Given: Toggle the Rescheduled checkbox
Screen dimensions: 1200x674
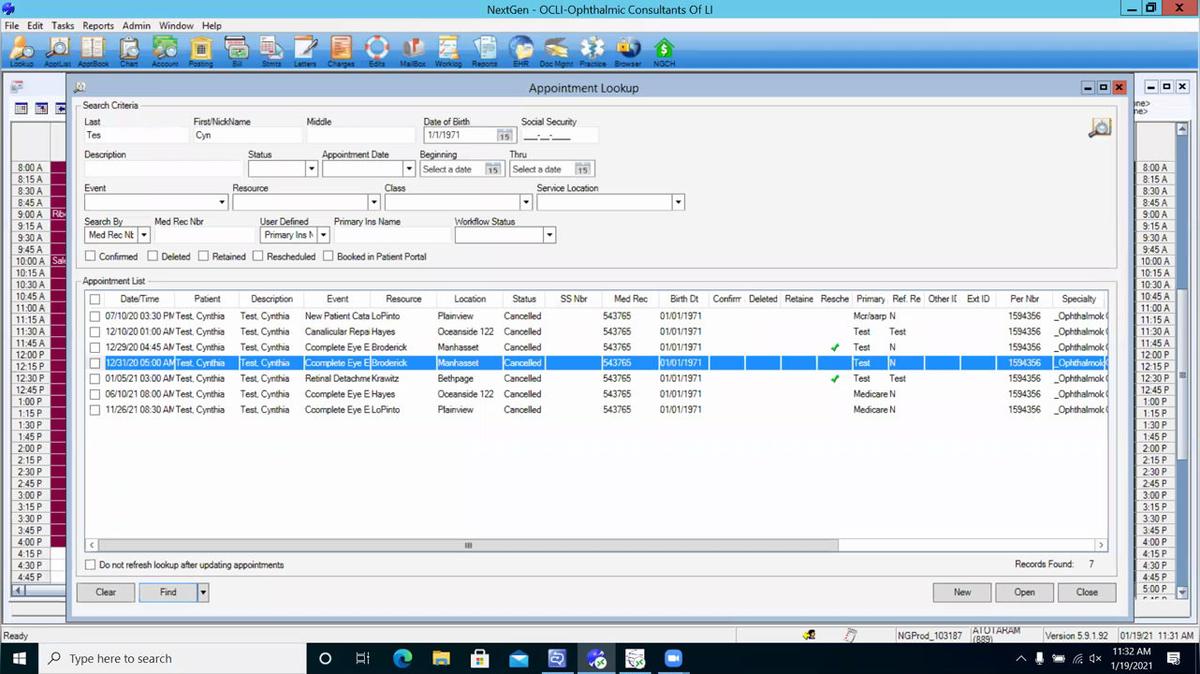Looking at the screenshot, I should pyautogui.click(x=258, y=257).
